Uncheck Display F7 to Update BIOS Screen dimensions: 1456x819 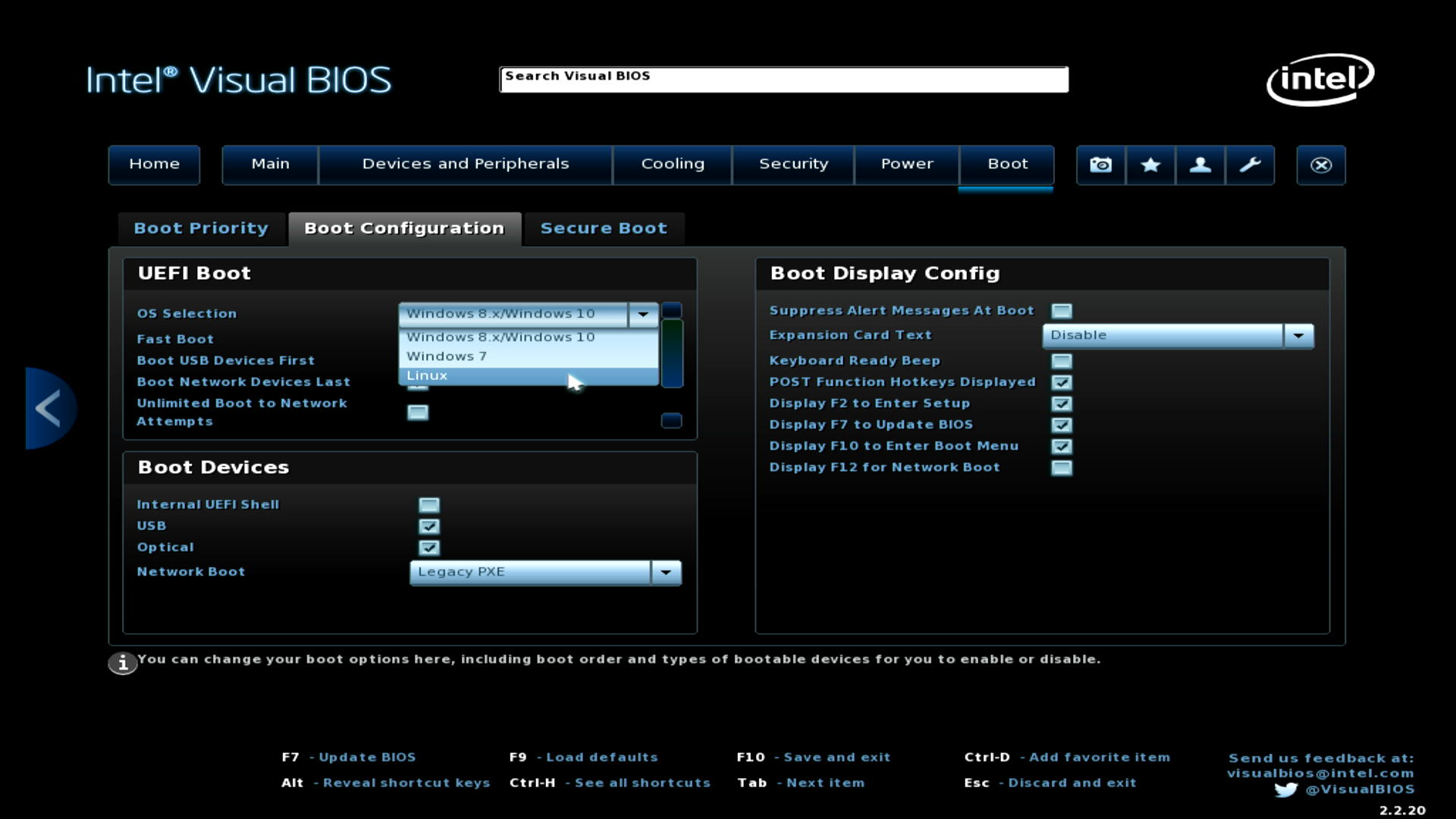tap(1062, 425)
